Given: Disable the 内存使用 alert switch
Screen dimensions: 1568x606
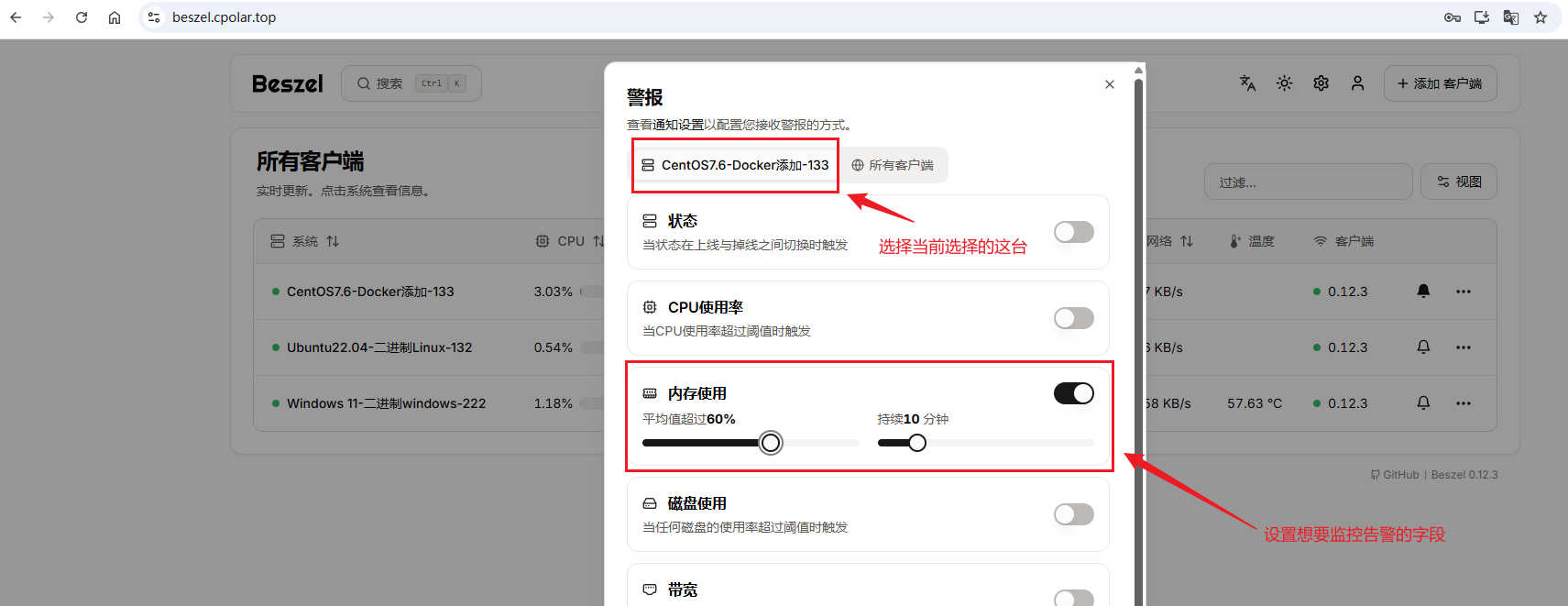Looking at the screenshot, I should [1074, 393].
